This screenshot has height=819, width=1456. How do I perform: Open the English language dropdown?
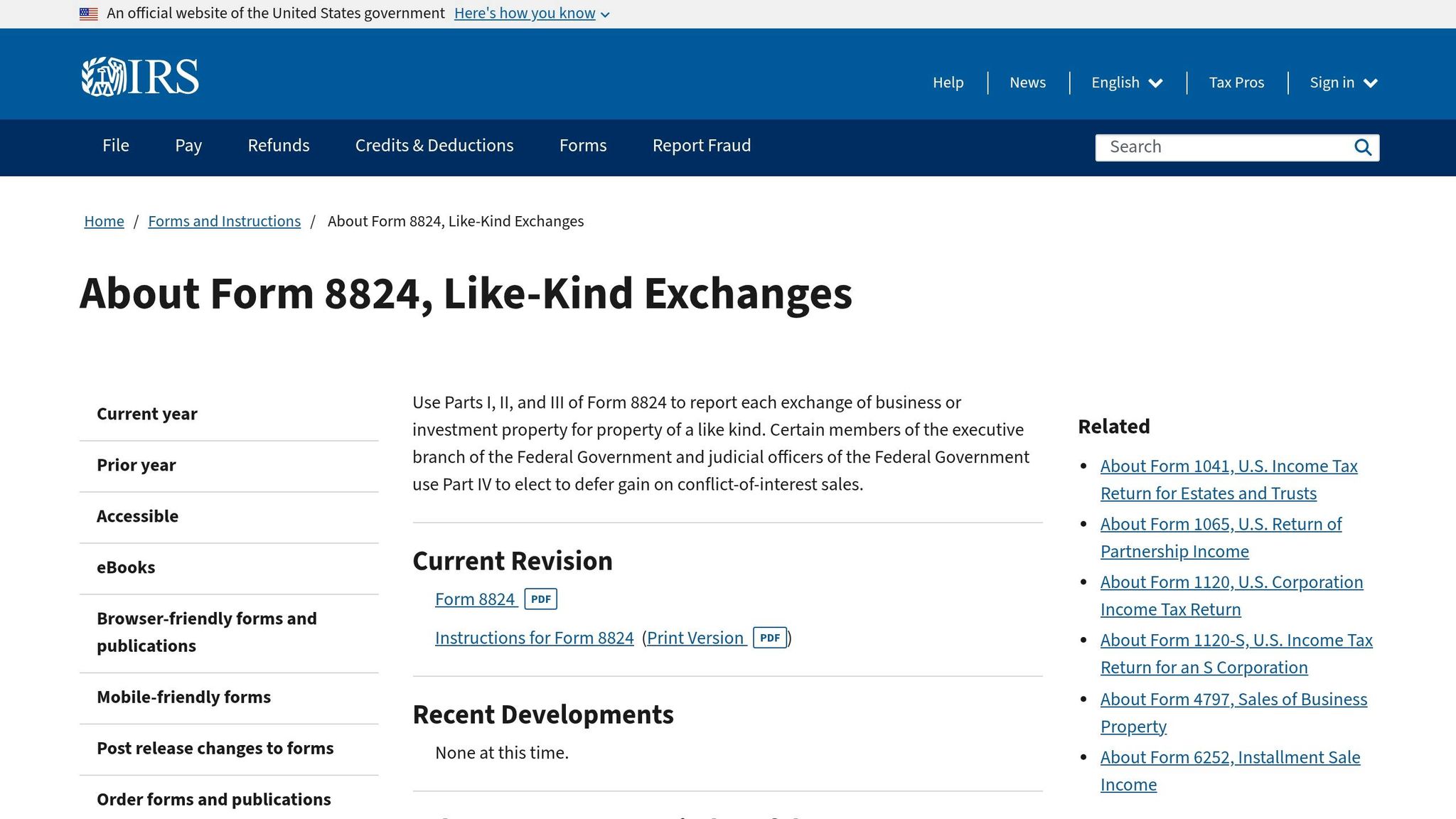pyautogui.click(x=1127, y=82)
